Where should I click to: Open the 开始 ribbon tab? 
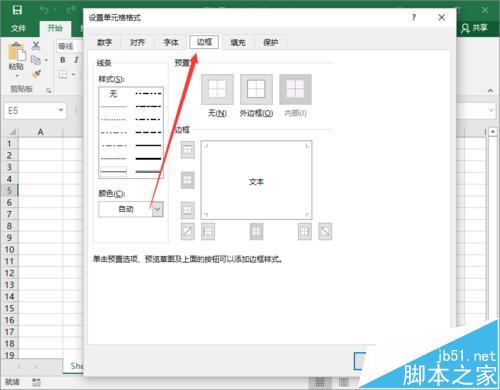click(x=55, y=28)
